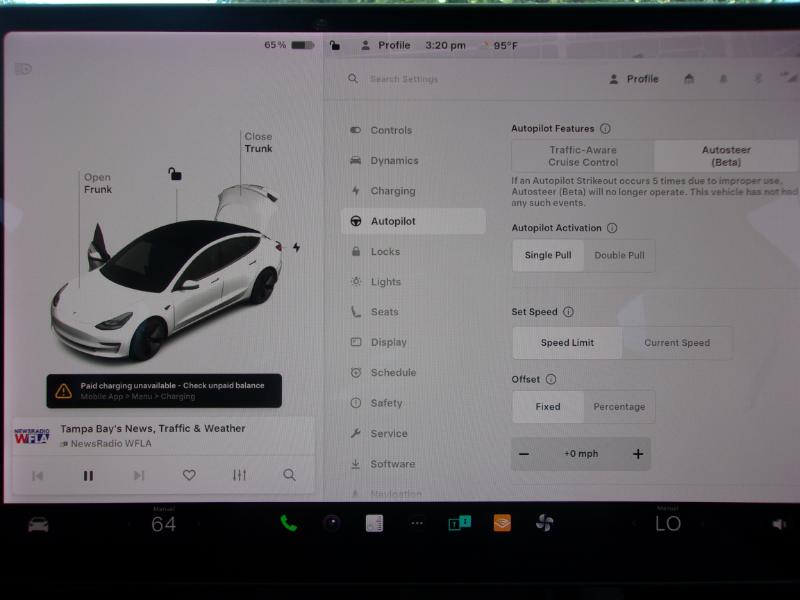
Task: Tap the green phone icon
Action: pyautogui.click(x=289, y=523)
